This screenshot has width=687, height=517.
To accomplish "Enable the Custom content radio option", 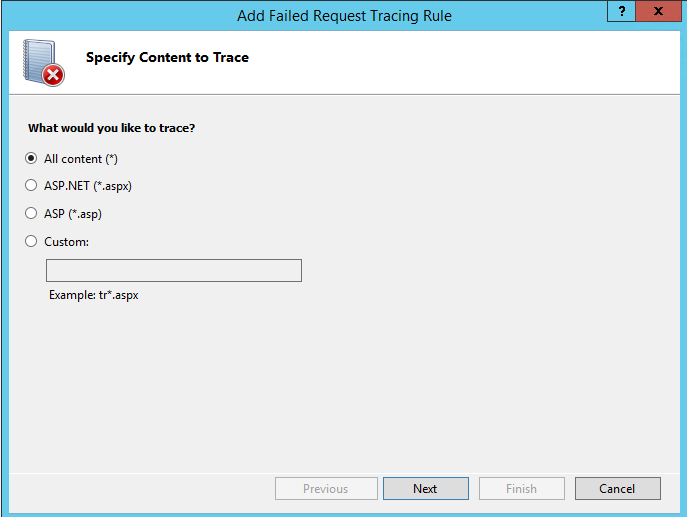I will (31, 241).
